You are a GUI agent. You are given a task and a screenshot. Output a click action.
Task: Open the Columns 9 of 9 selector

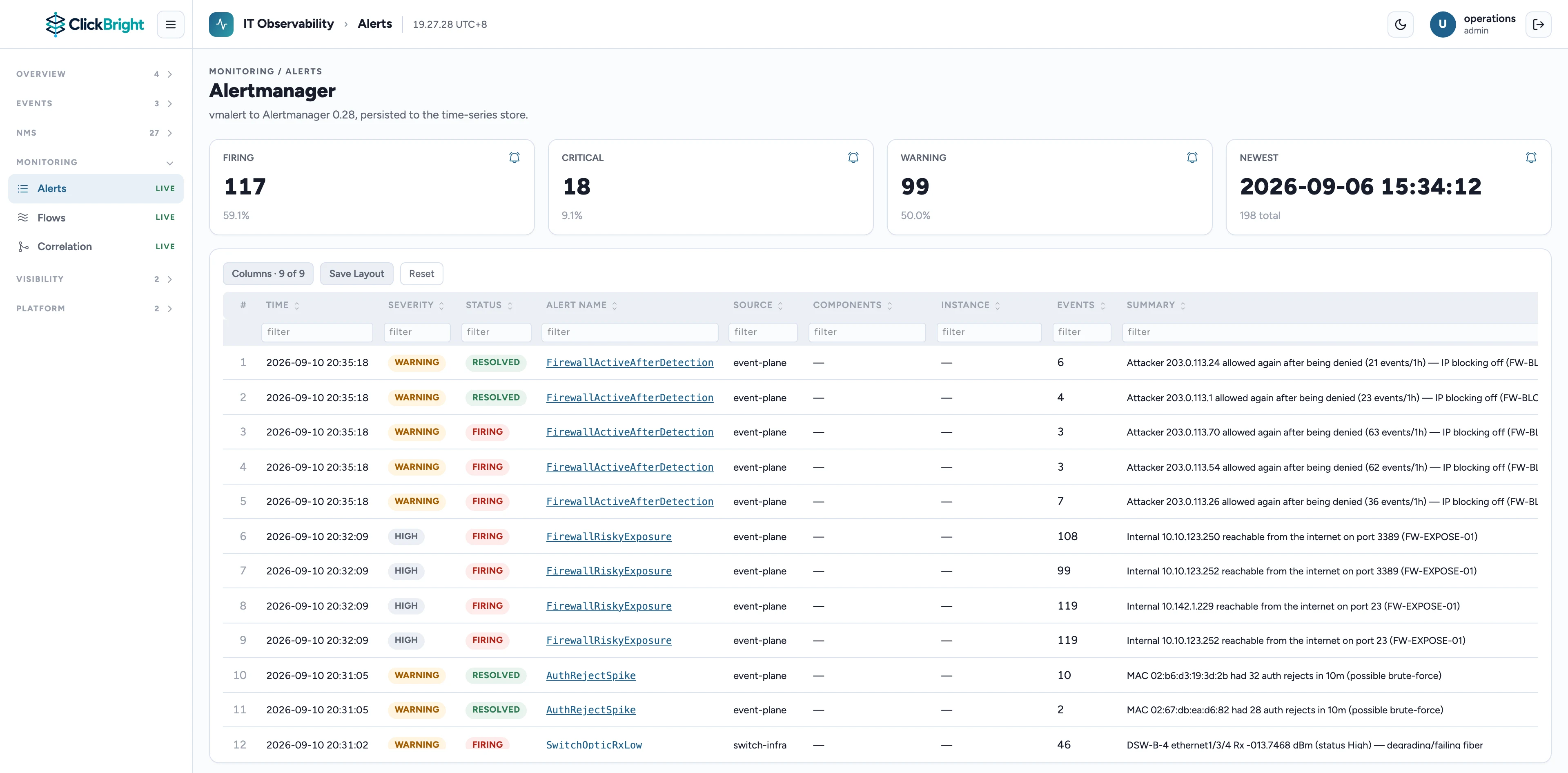click(268, 273)
